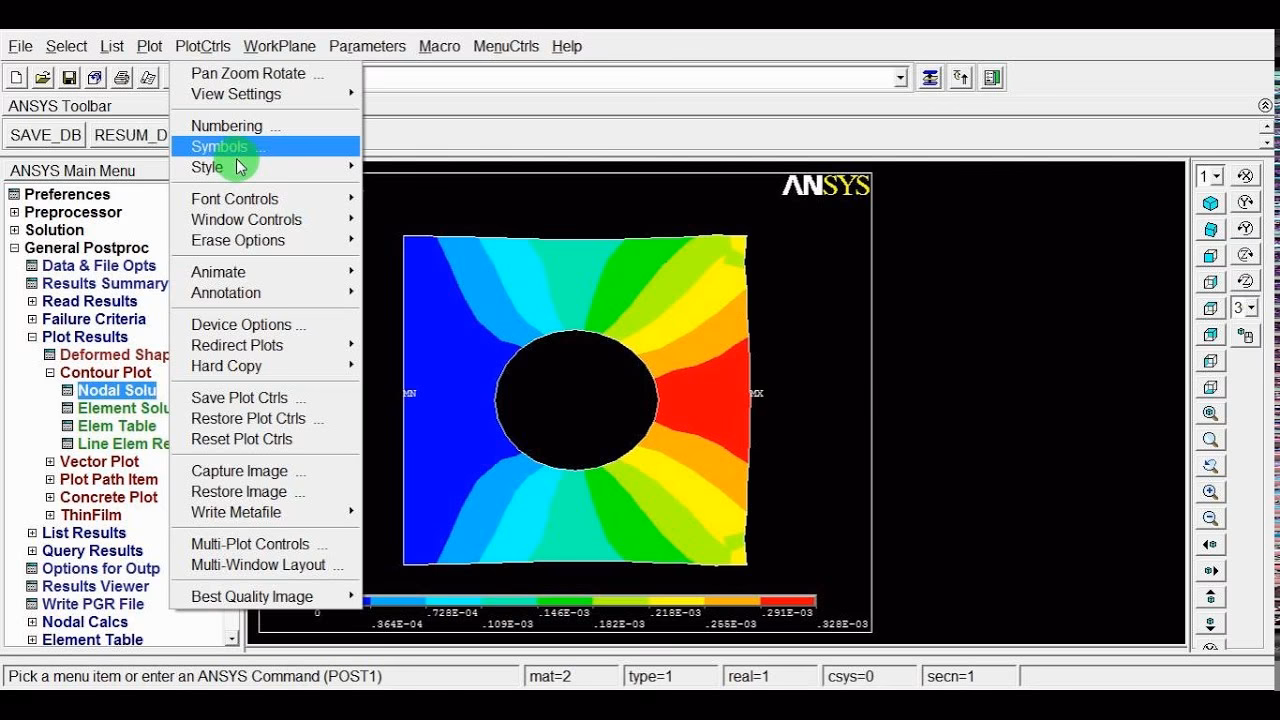
Task: Expand the Vector Plot tree node
Action: click(50, 461)
